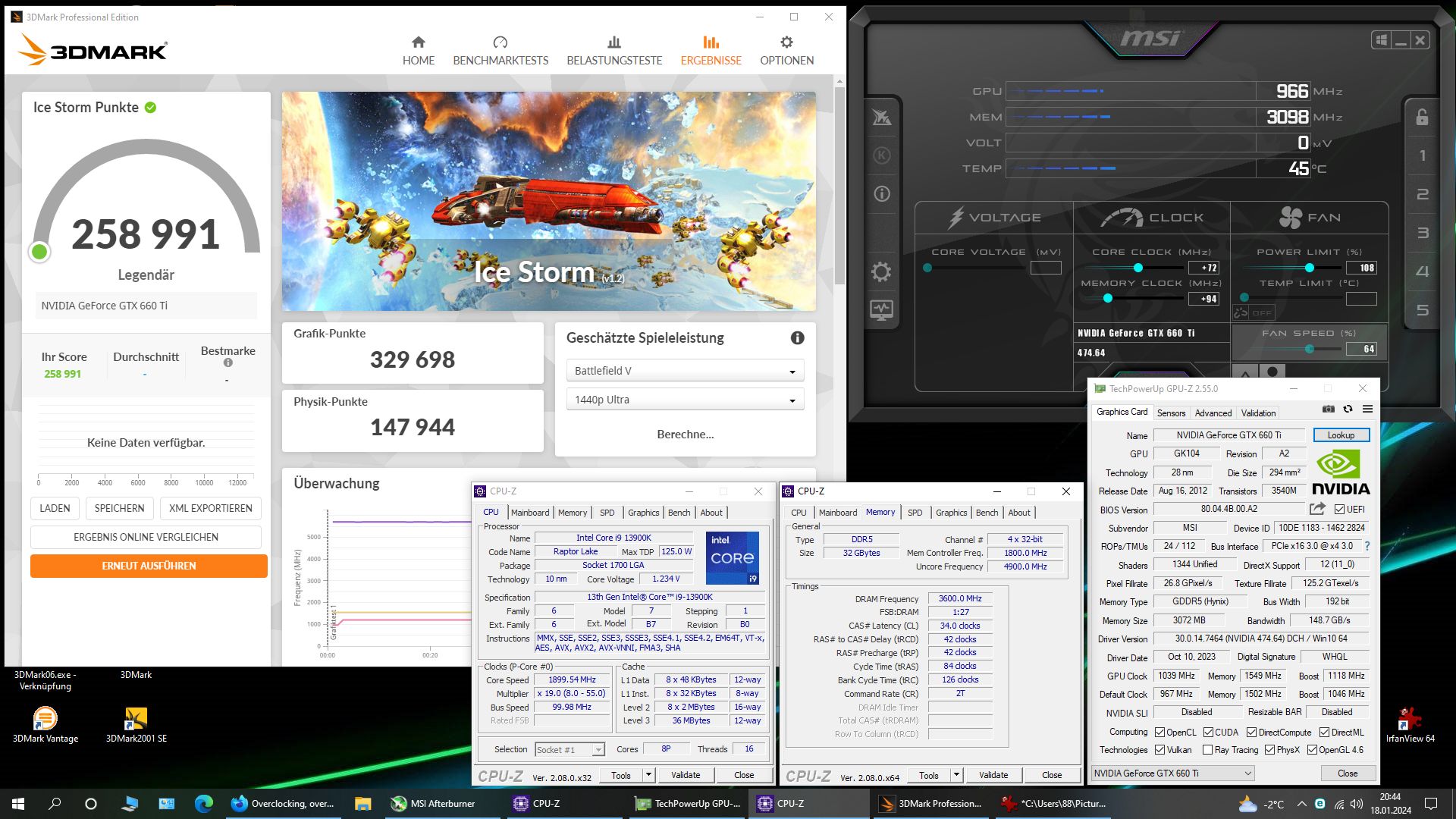Image resolution: width=1456 pixels, height=819 pixels.
Task: Click Bus Interface question mark in GPU-Z
Action: (x=1367, y=546)
